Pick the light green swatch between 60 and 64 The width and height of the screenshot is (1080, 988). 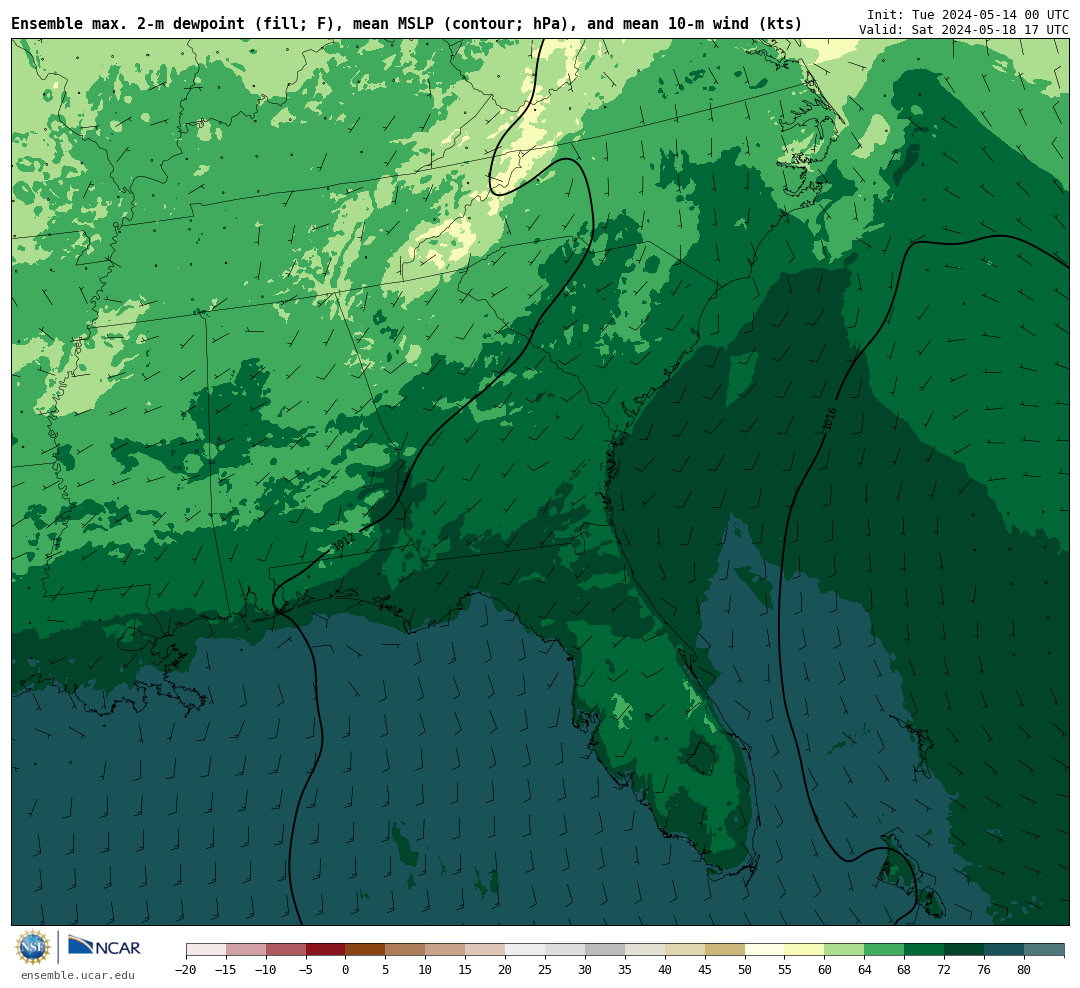coord(845,951)
